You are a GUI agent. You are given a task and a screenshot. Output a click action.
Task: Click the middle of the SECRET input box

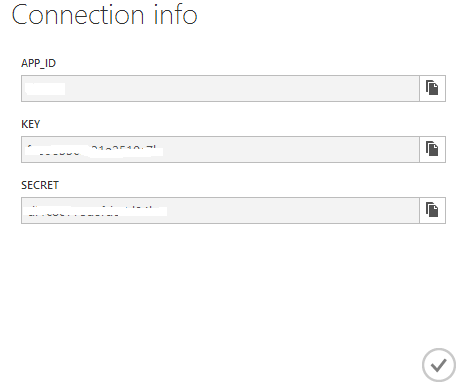pyautogui.click(x=220, y=210)
